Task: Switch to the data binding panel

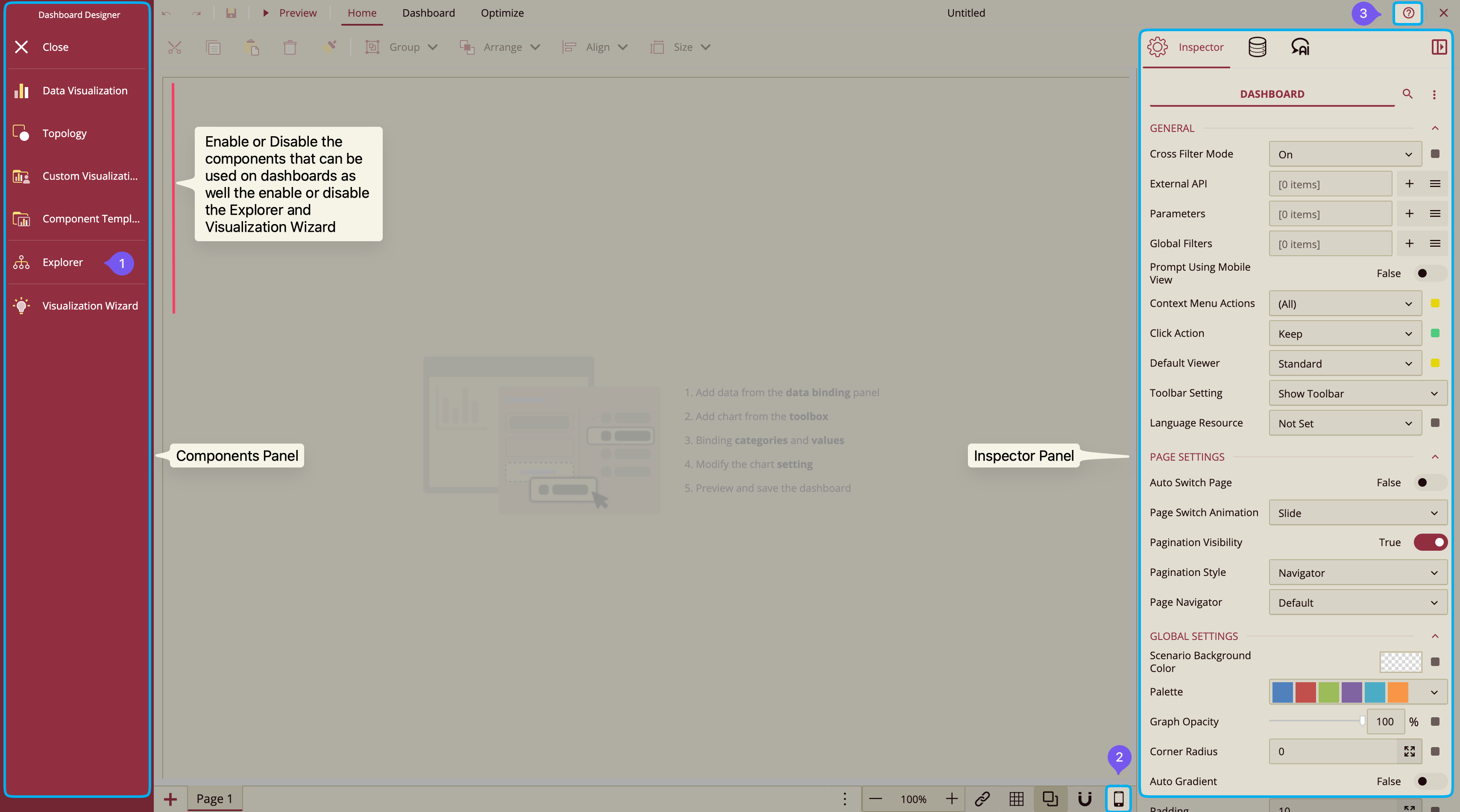Action: click(x=1257, y=47)
